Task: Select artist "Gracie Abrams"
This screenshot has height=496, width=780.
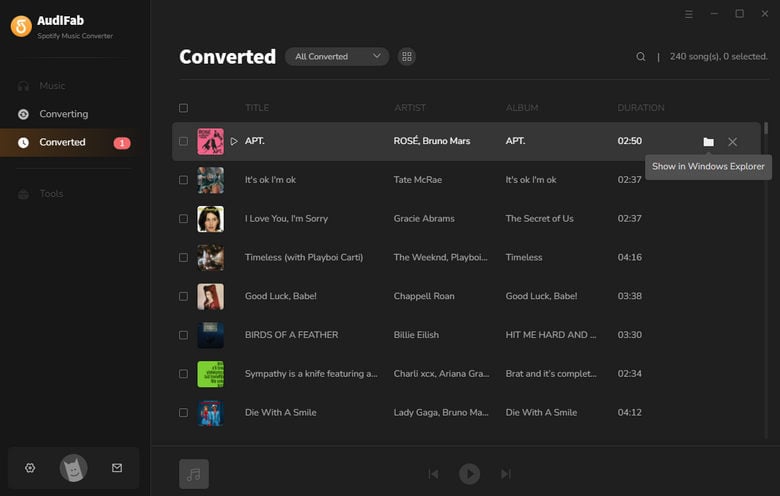Action: coord(424,218)
